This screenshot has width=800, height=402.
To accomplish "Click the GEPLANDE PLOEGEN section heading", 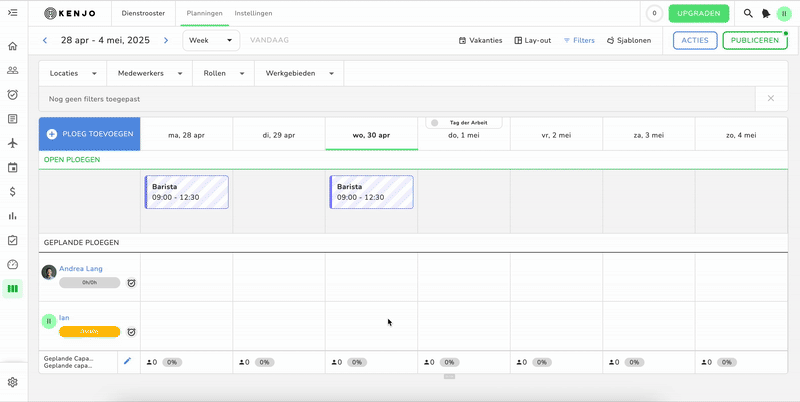I will 82,242.
